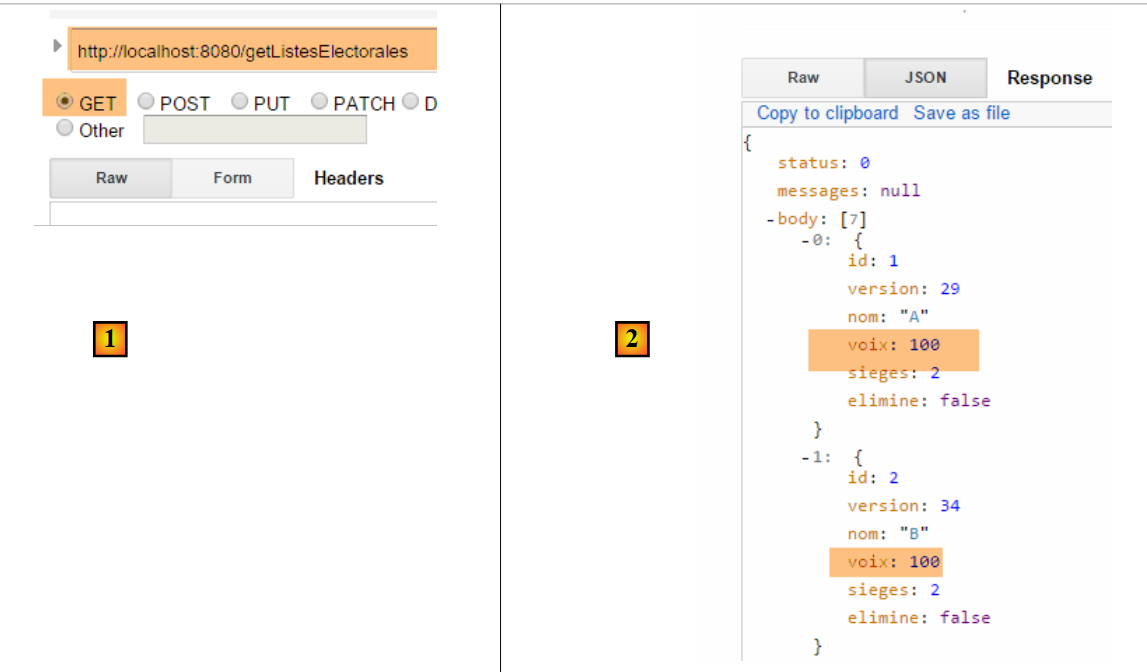Click the custom method field next to Other
1147x672 pixels.
[x=255, y=130]
